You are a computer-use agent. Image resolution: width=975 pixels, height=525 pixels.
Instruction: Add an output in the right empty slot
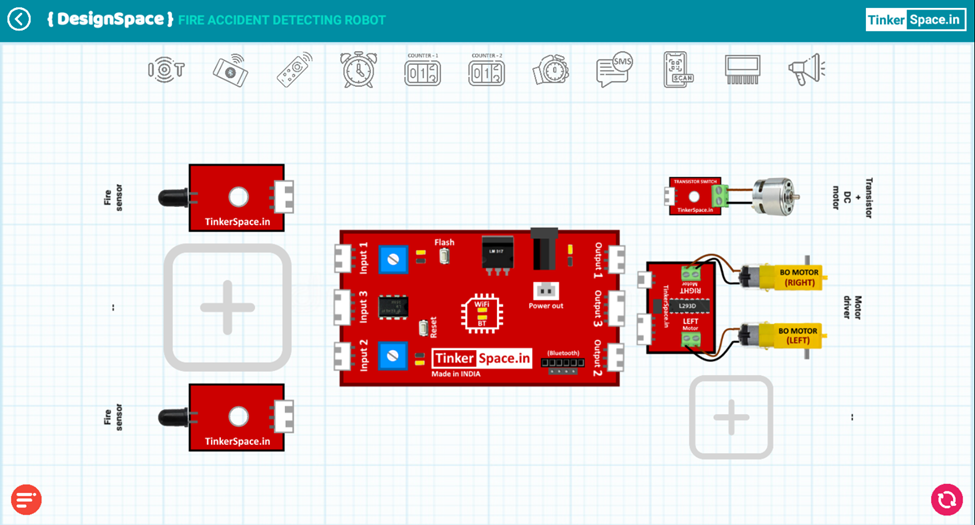click(x=731, y=417)
